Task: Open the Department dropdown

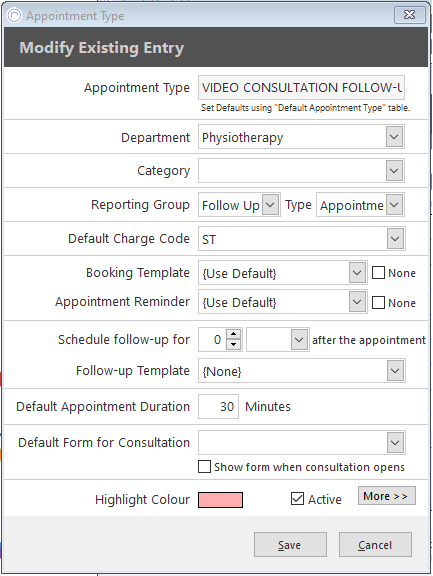Action: [x=394, y=137]
